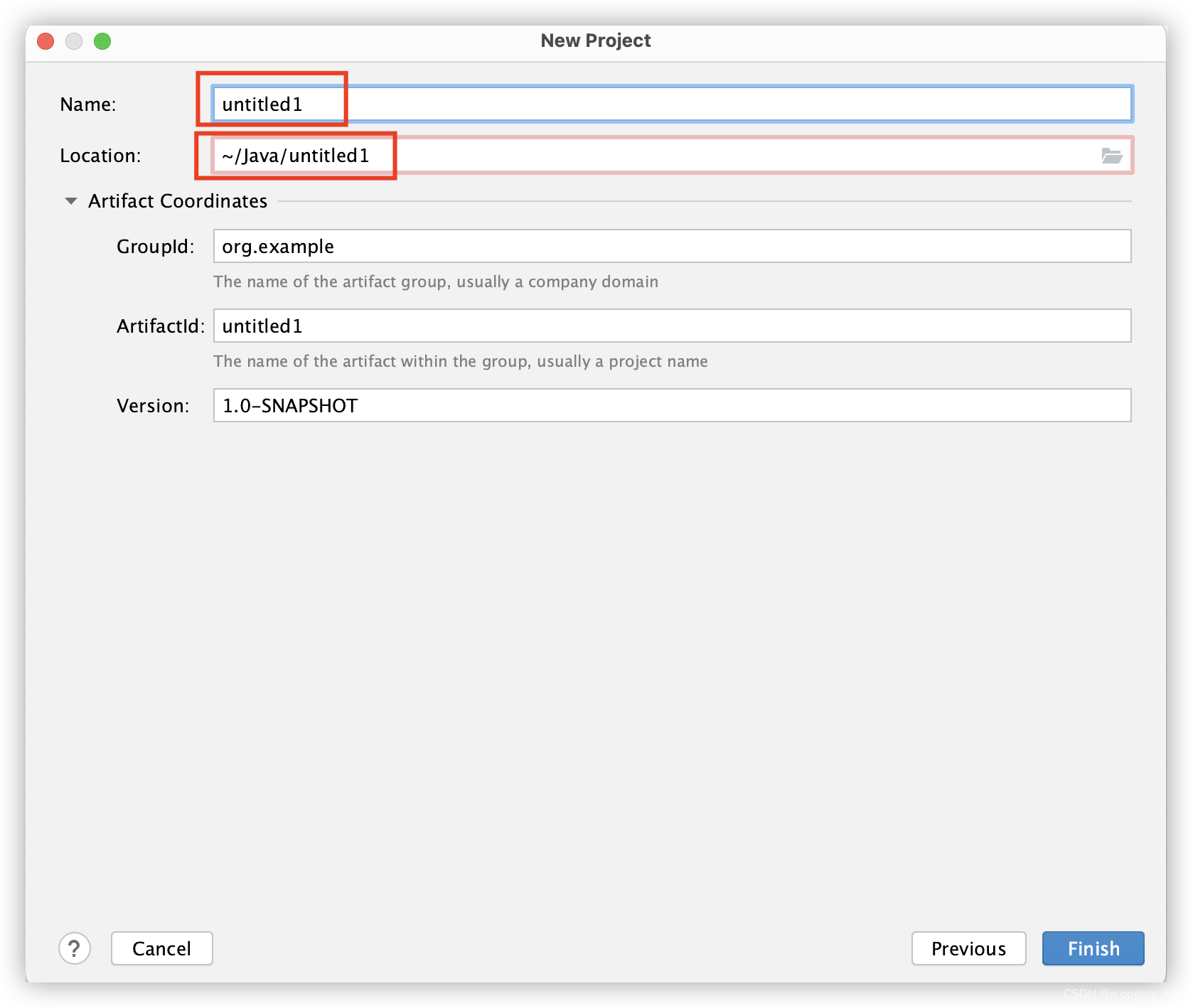Close the New Project window
This screenshot has width=1193, height=1008.
pyautogui.click(x=46, y=41)
